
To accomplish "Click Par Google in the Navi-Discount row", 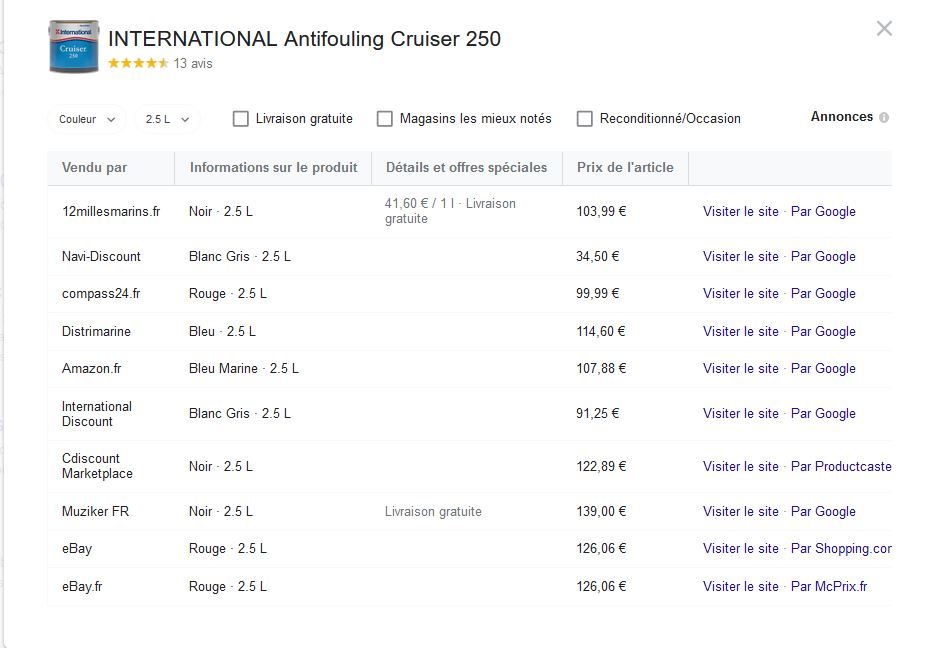I will pyautogui.click(x=823, y=257).
